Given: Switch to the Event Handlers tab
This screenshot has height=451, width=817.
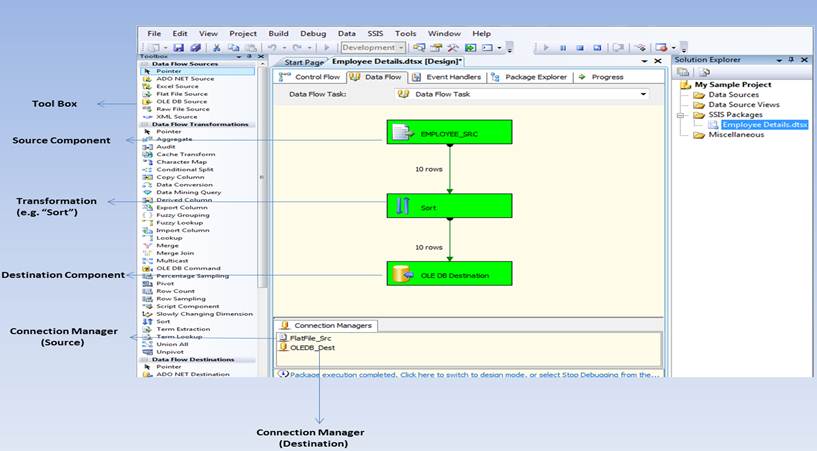Looking at the screenshot, I should [447, 77].
